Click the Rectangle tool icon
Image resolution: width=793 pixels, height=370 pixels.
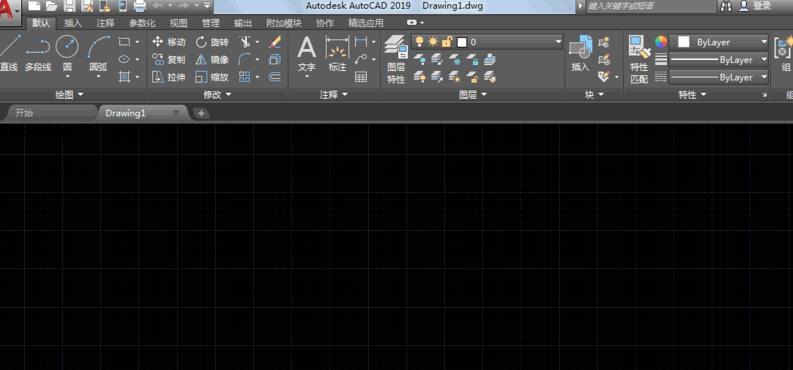124,42
